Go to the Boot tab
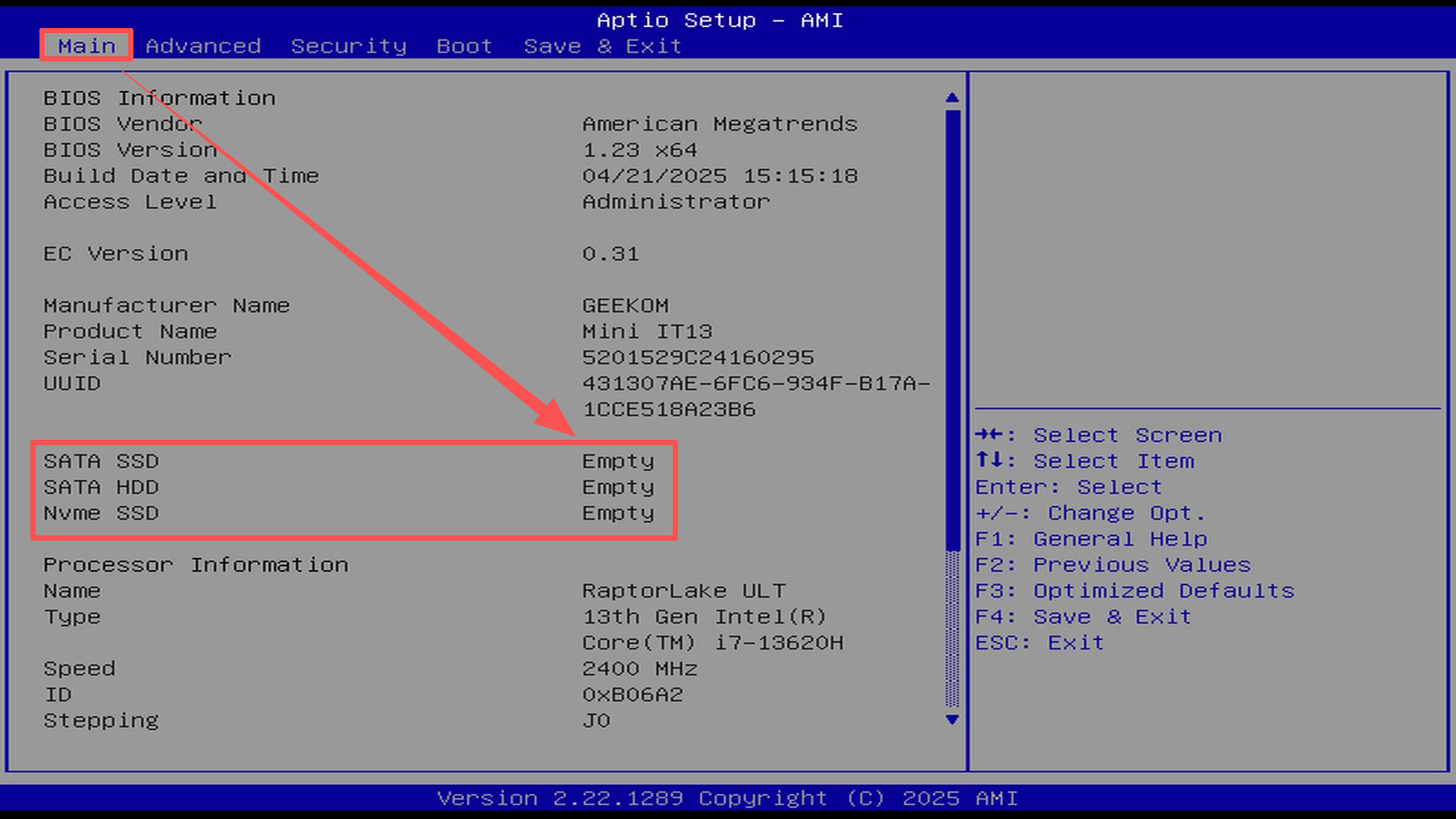The image size is (1456, 819). coord(464,46)
